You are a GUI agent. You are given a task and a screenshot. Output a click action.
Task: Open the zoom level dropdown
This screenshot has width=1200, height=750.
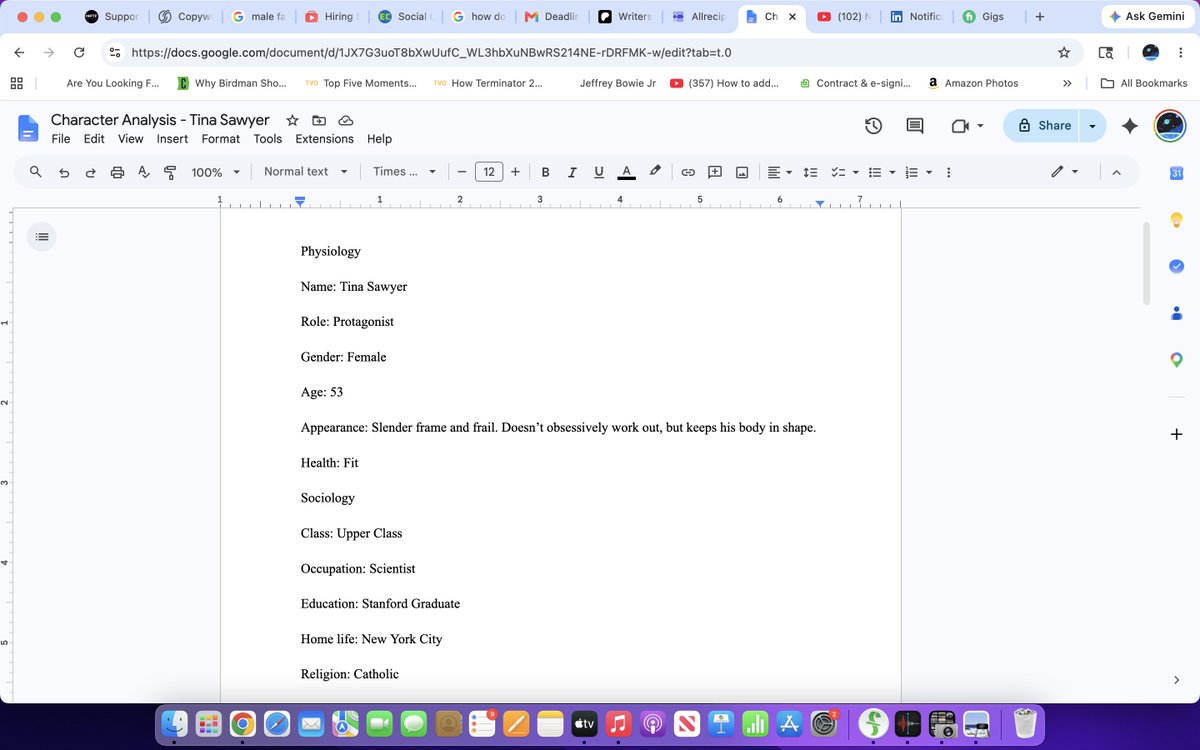tap(216, 172)
